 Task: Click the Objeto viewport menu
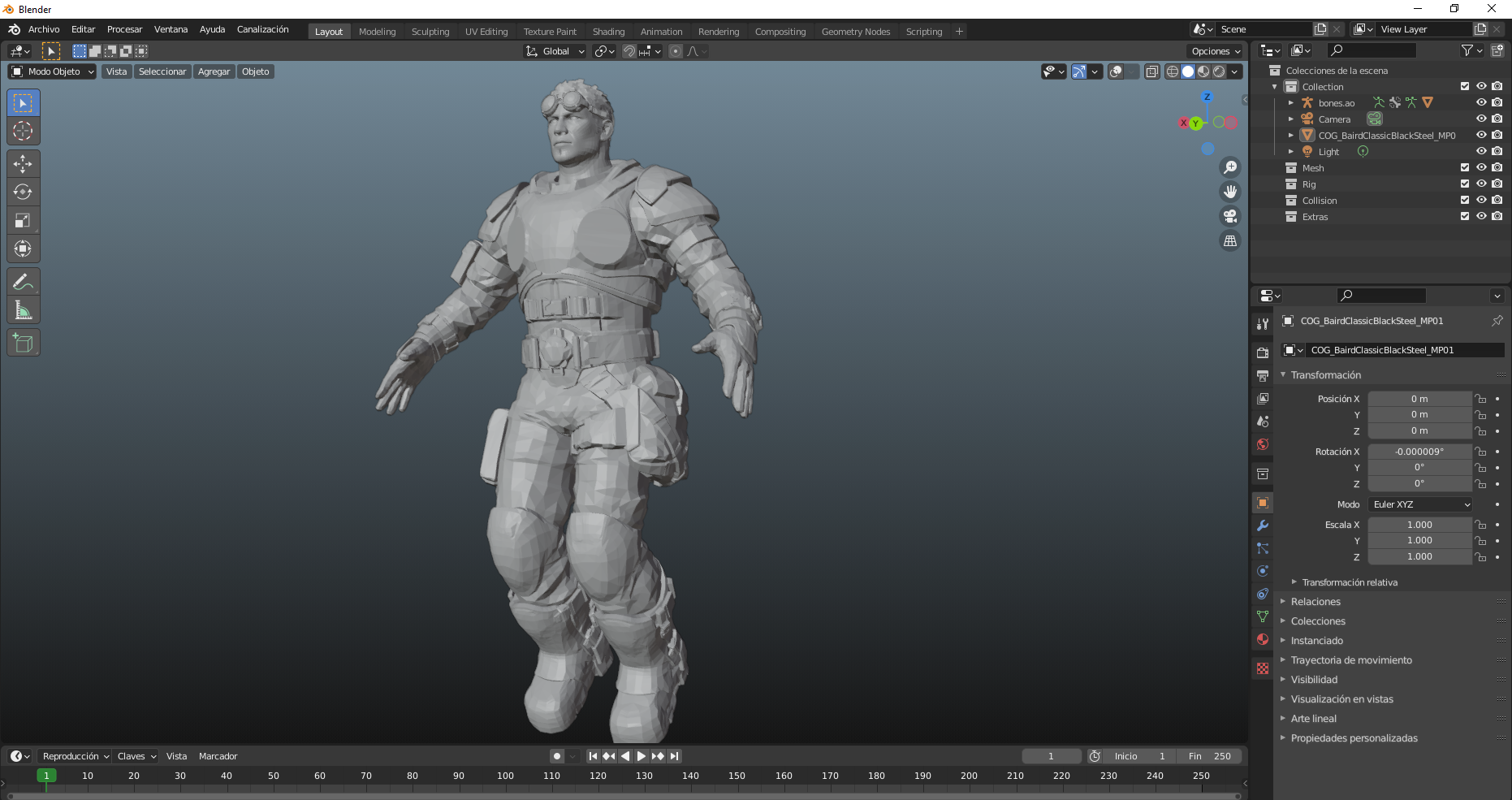pos(255,71)
